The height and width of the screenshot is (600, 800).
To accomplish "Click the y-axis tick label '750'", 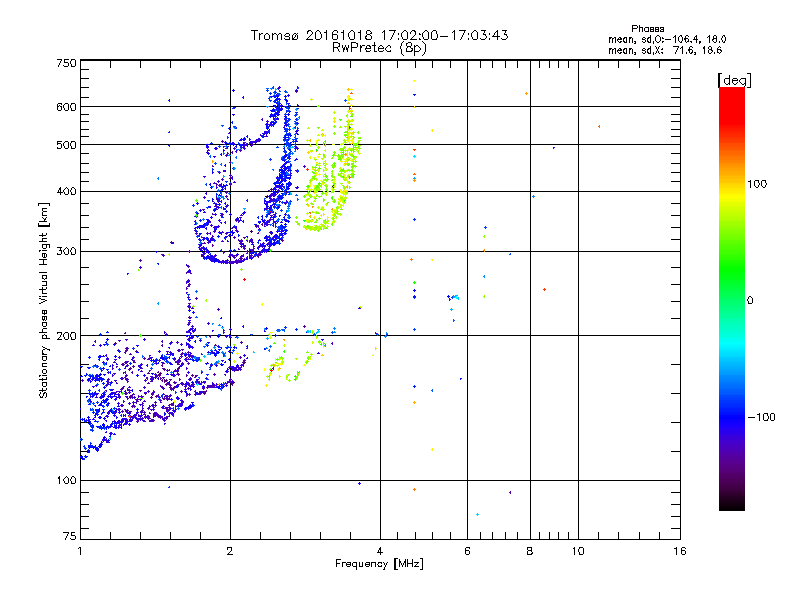I will coord(66,63).
